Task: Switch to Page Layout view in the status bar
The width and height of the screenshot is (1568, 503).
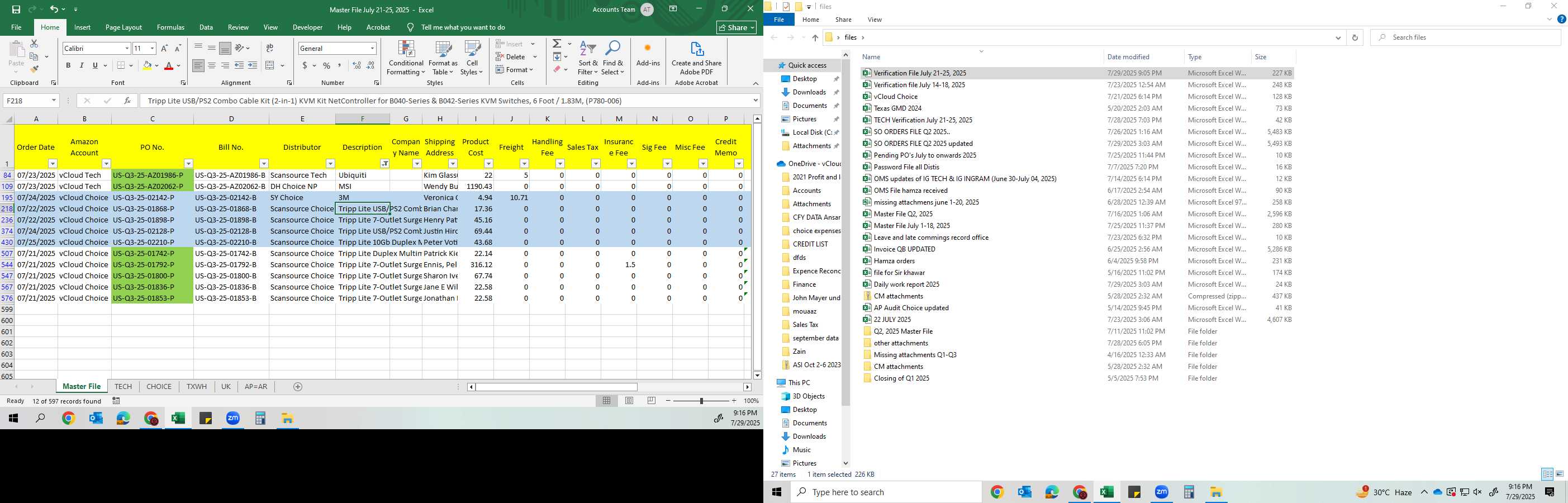Action: pos(629,401)
